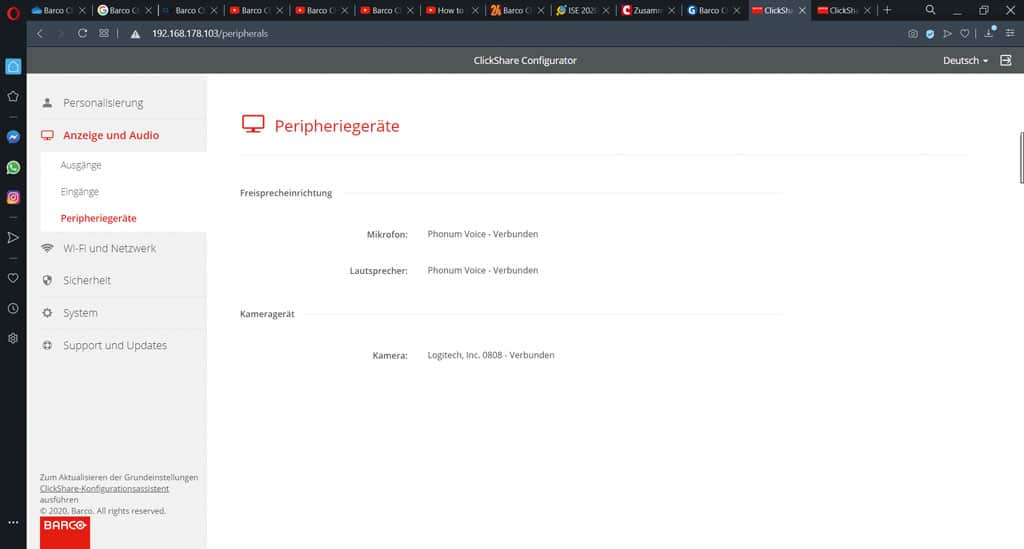Click the Peripheriegeräte monitor heading icon
Screen dimensions: 1024x549
[253, 124]
